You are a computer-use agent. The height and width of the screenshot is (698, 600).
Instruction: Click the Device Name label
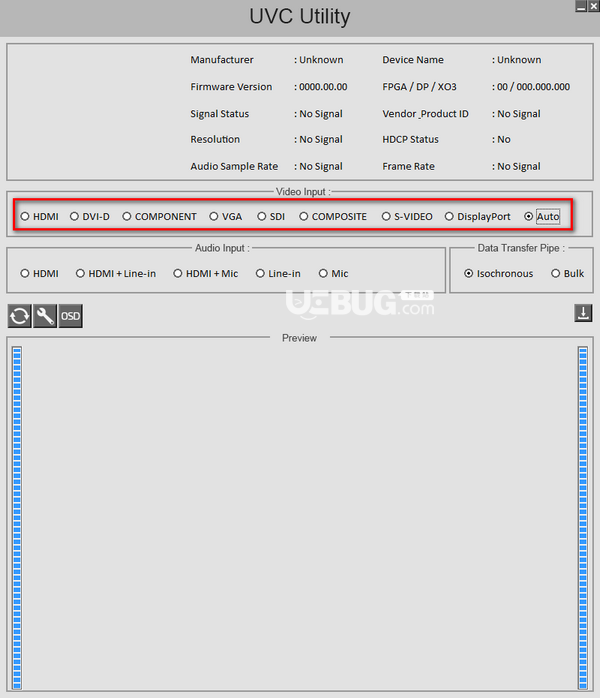[x=413, y=60]
